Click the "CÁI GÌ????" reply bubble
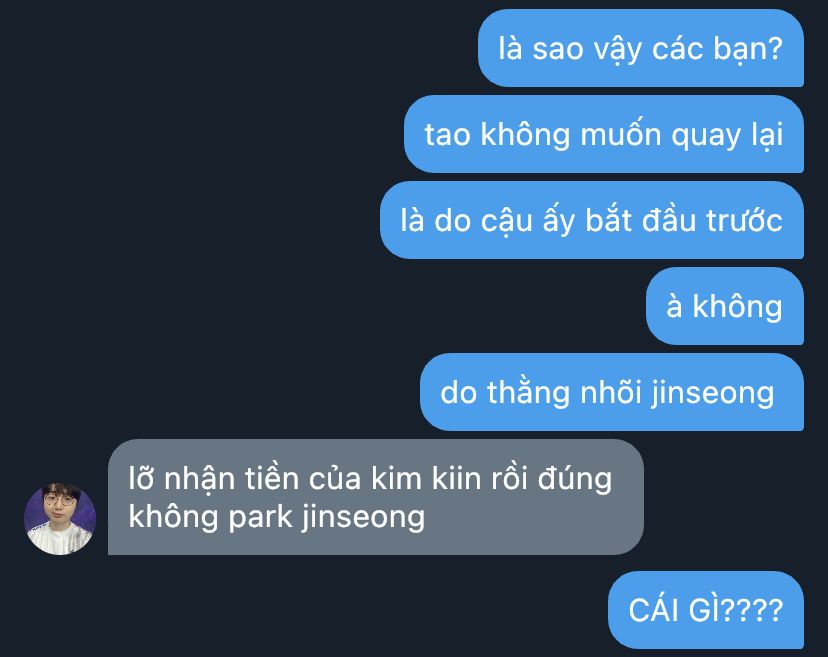Screen dimensions: 828x657 pyautogui.click(x=705, y=609)
